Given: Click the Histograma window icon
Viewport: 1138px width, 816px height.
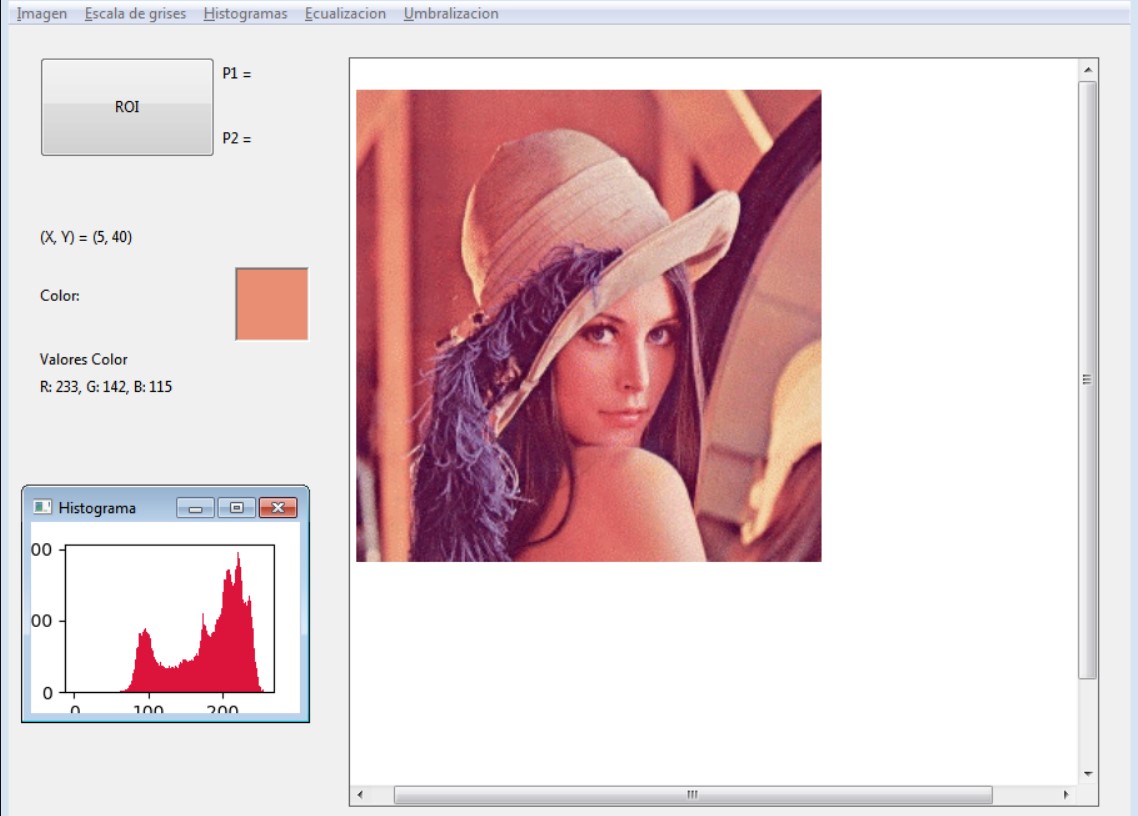Looking at the screenshot, I should 42,507.
